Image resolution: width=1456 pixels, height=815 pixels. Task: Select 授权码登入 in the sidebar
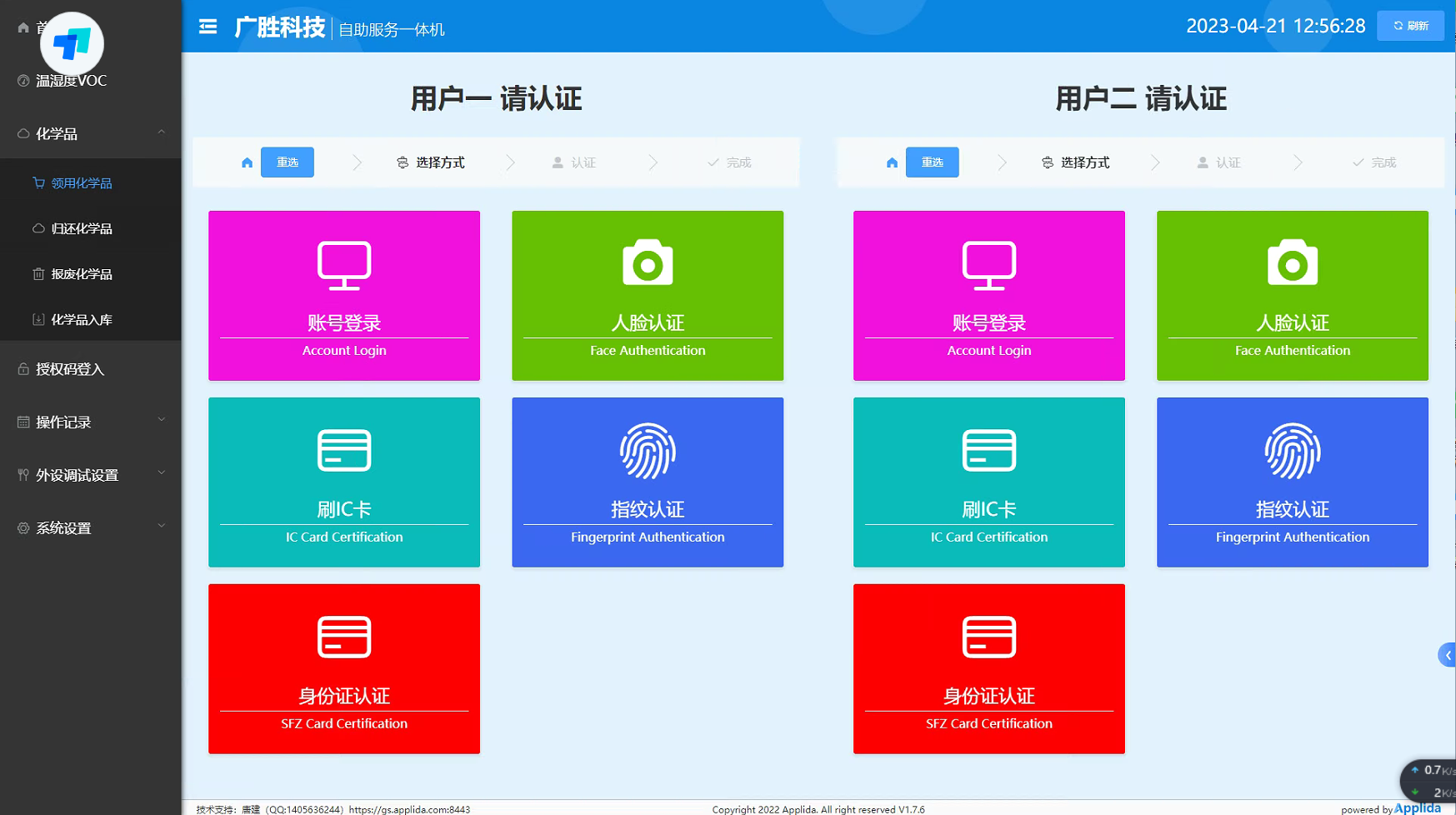70,369
